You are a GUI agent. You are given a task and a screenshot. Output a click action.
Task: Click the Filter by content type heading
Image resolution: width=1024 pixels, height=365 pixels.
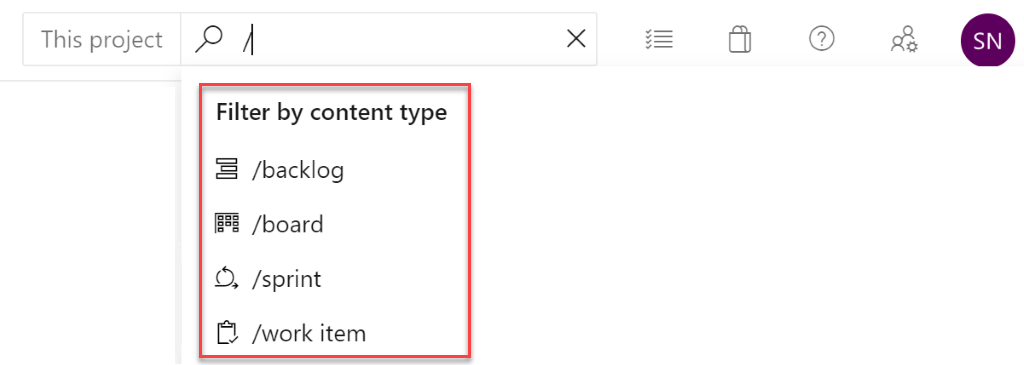pos(331,112)
